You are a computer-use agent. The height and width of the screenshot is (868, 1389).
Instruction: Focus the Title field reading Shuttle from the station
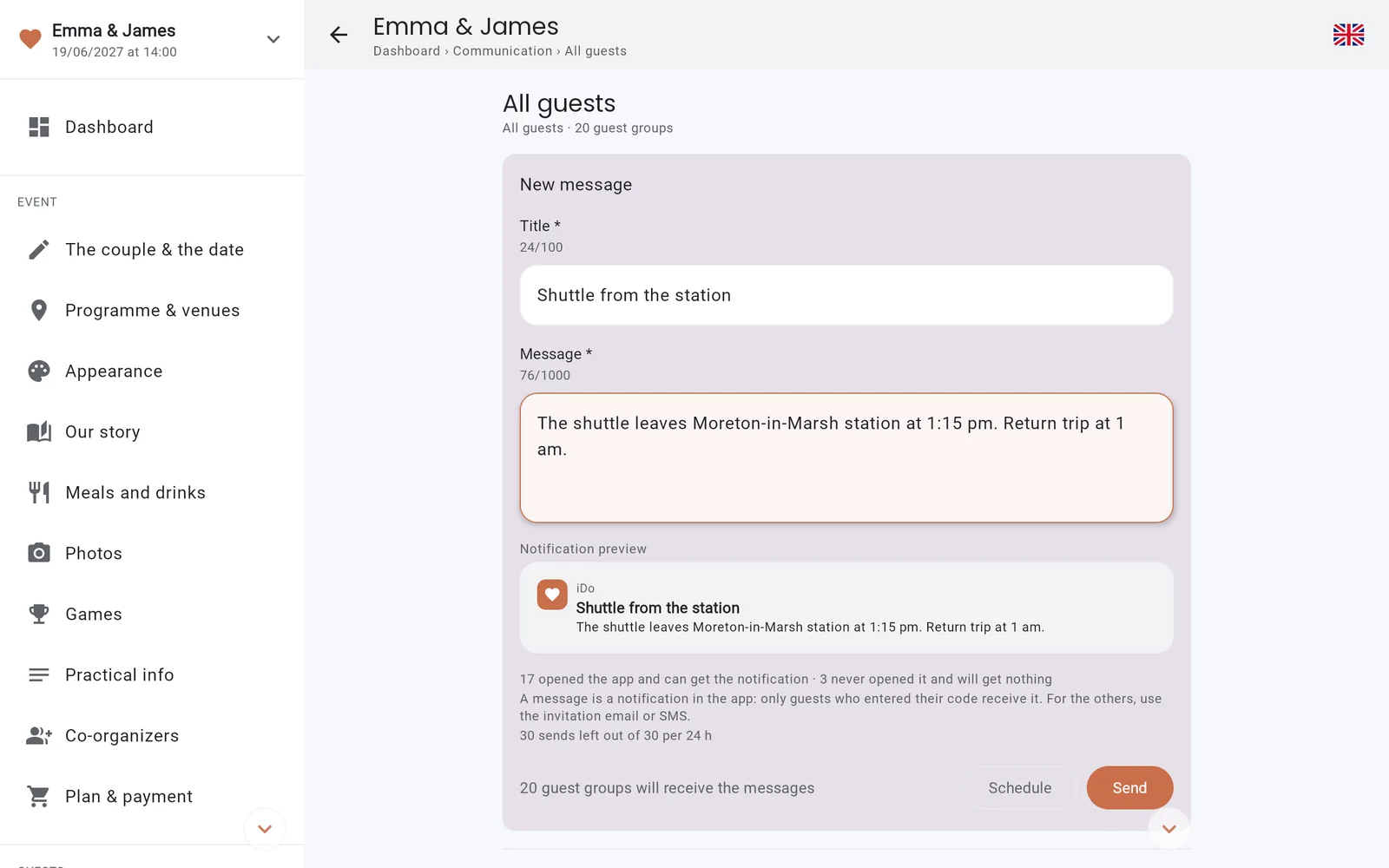click(846, 295)
